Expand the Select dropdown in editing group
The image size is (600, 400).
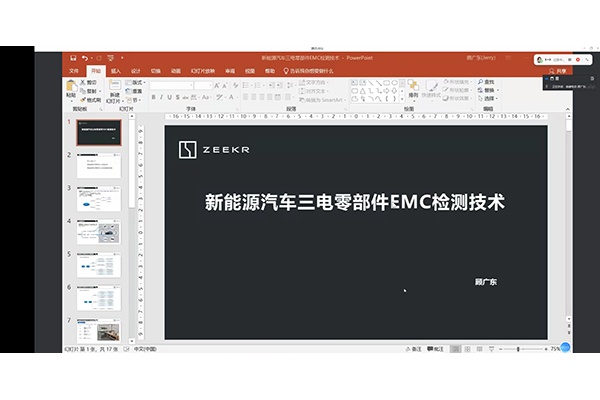497,98
